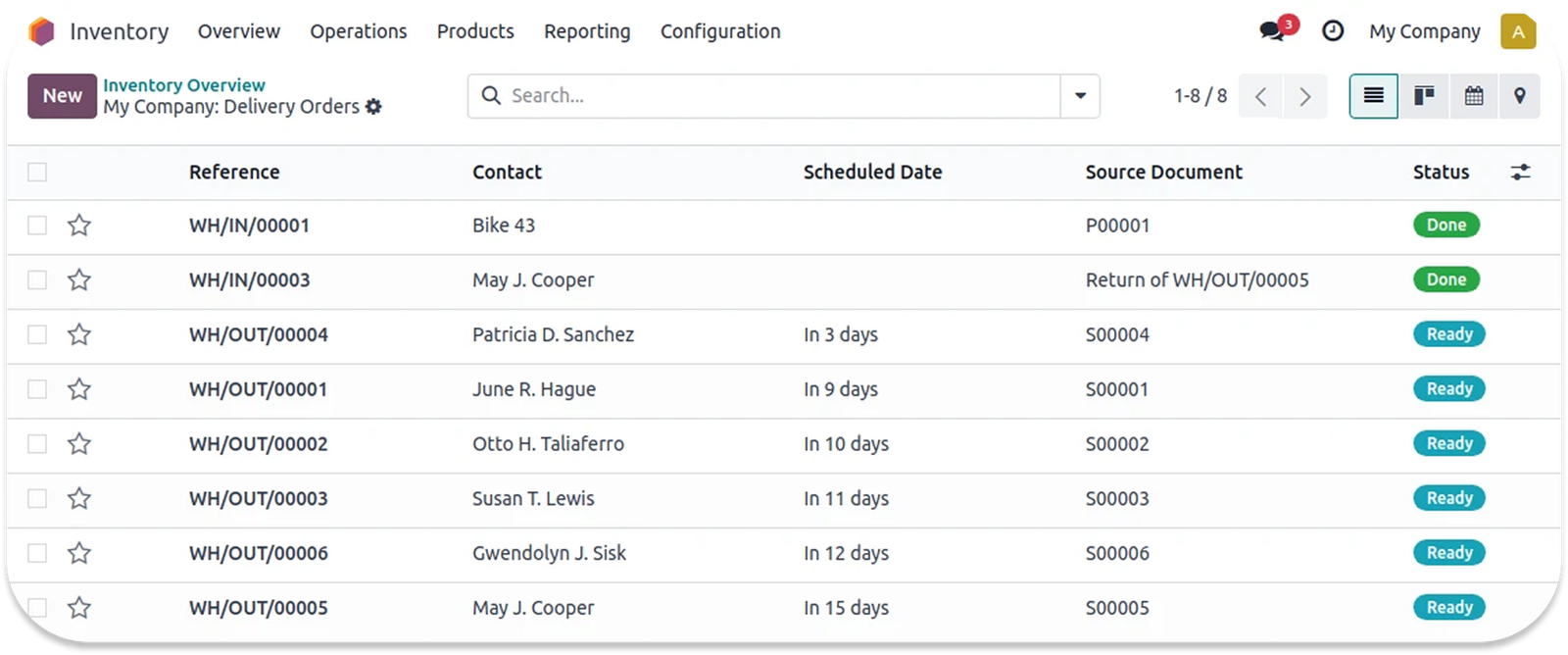
Task: Click the New button
Action: (x=62, y=96)
